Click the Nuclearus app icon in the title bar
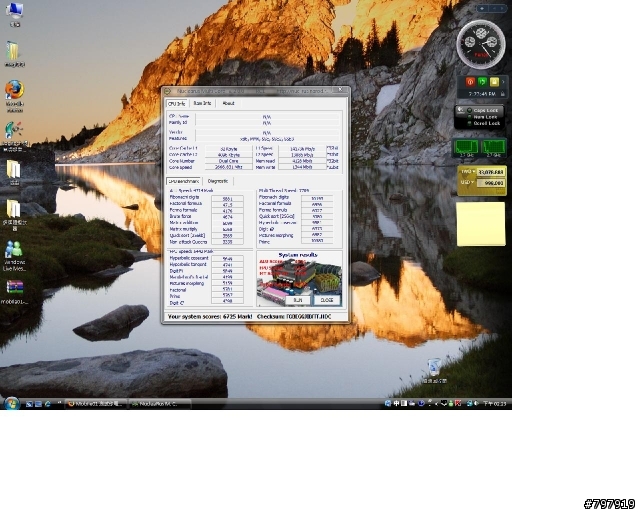The height and width of the screenshot is (512, 640). coord(167,91)
